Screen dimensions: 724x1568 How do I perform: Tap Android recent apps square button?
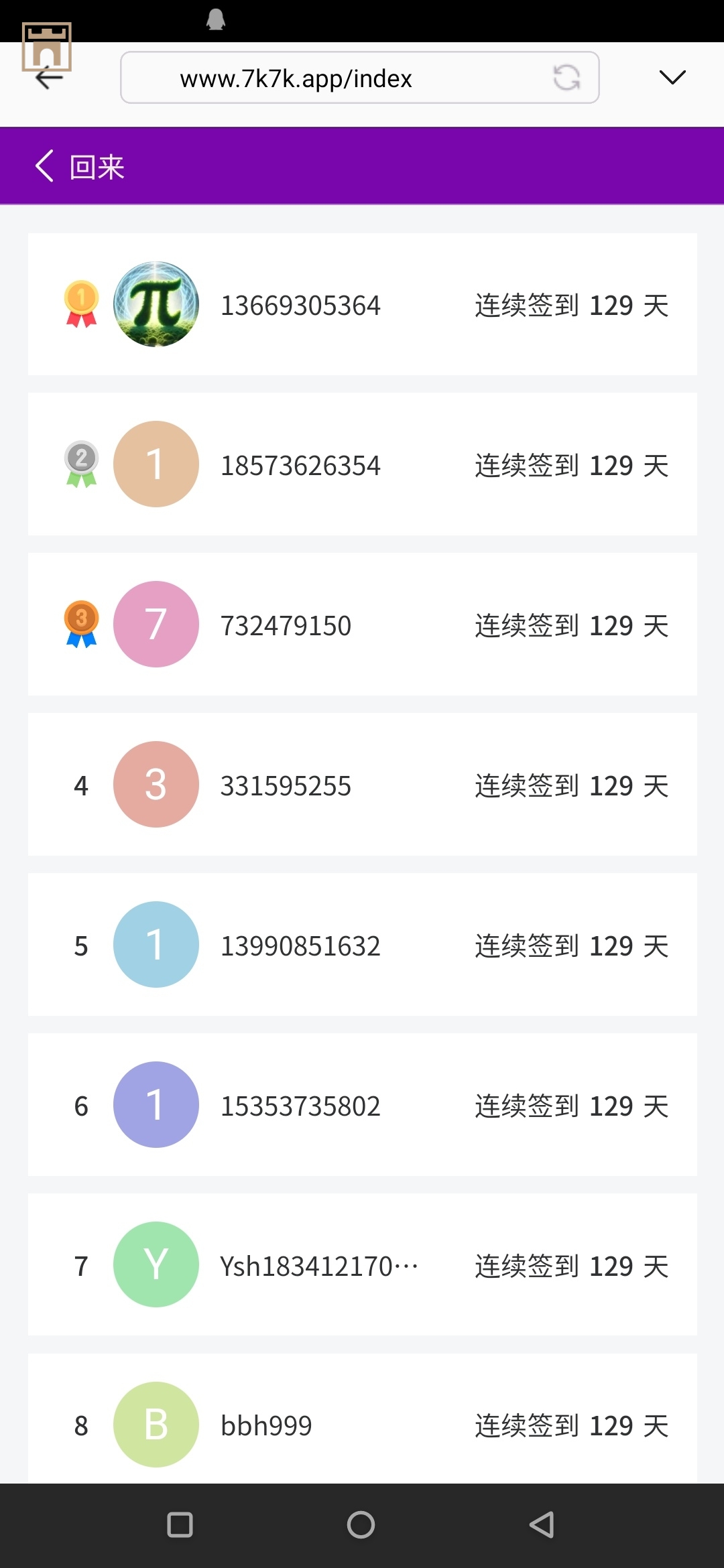pyautogui.click(x=180, y=1524)
